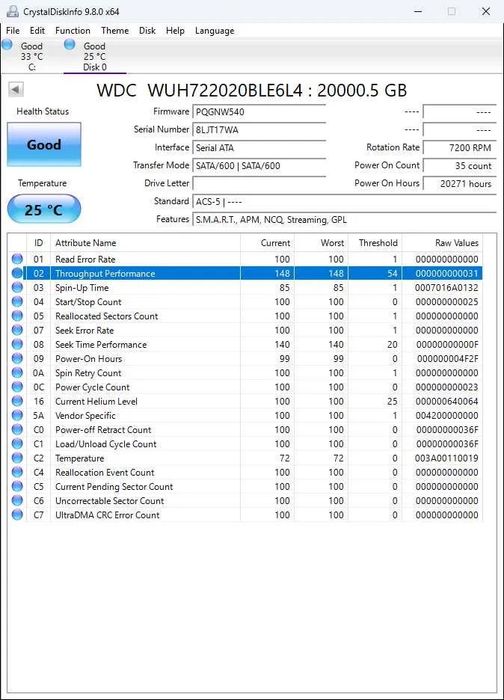
Task: Open the File menu
Action: [x=12, y=31]
